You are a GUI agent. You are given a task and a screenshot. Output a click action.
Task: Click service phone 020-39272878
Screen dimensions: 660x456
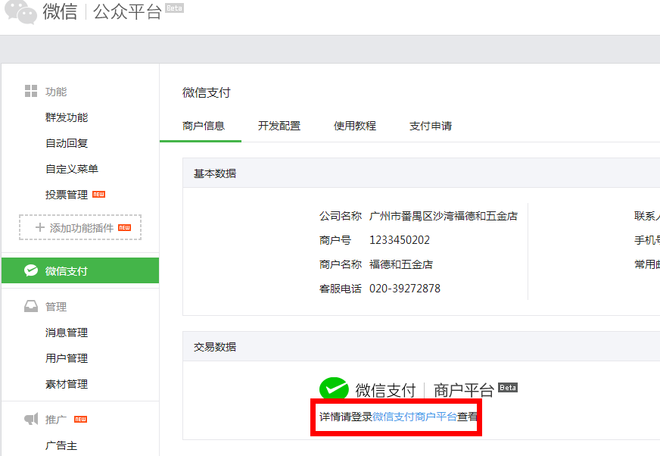coord(405,288)
